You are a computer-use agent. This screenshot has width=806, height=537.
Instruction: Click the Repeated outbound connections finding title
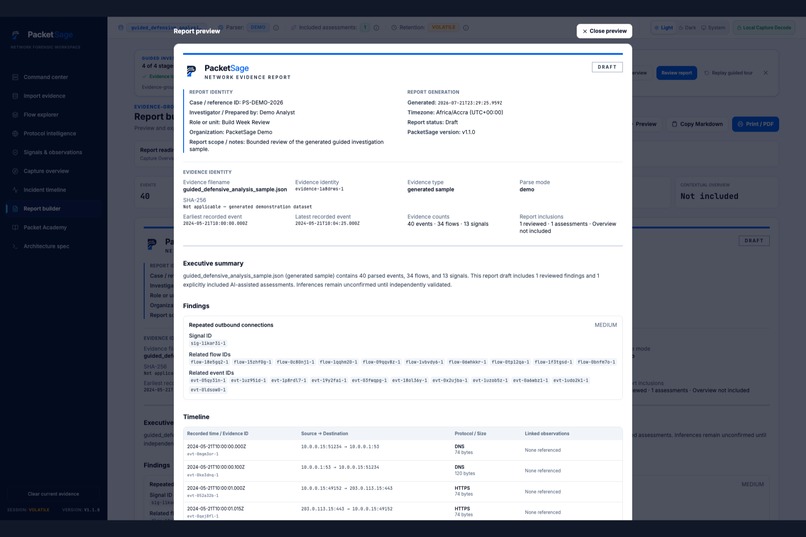[x=231, y=325]
